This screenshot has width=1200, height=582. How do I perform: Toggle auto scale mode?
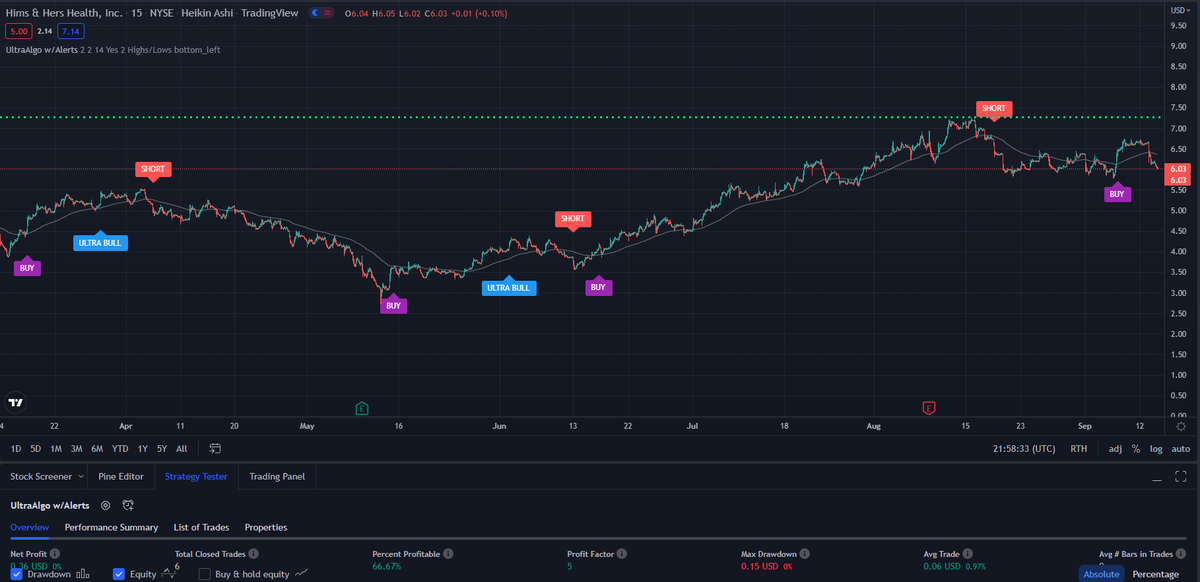pos(1180,449)
